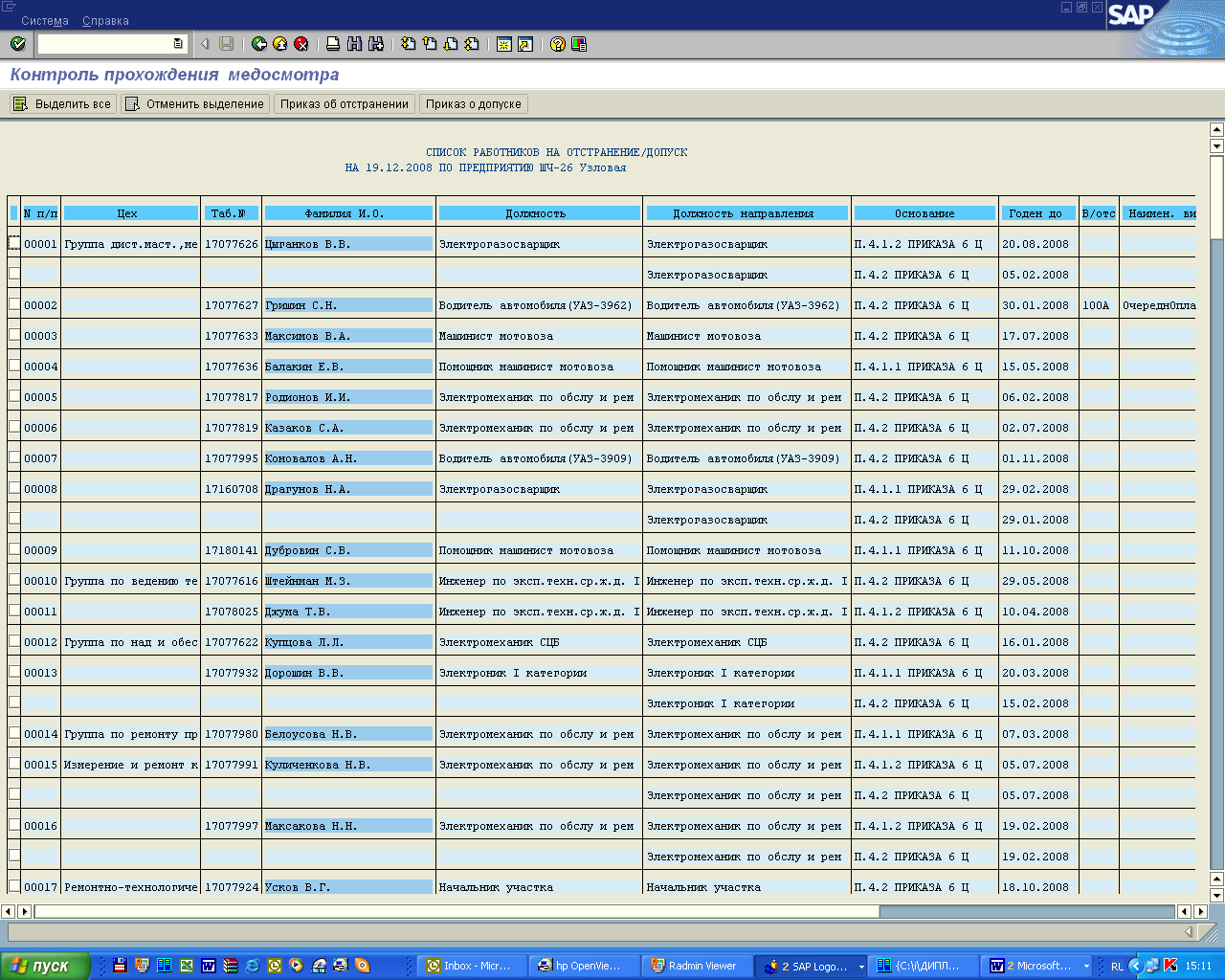Click Приказ о допуске button
Image resolution: width=1225 pixels, height=980 pixels.
tap(474, 104)
